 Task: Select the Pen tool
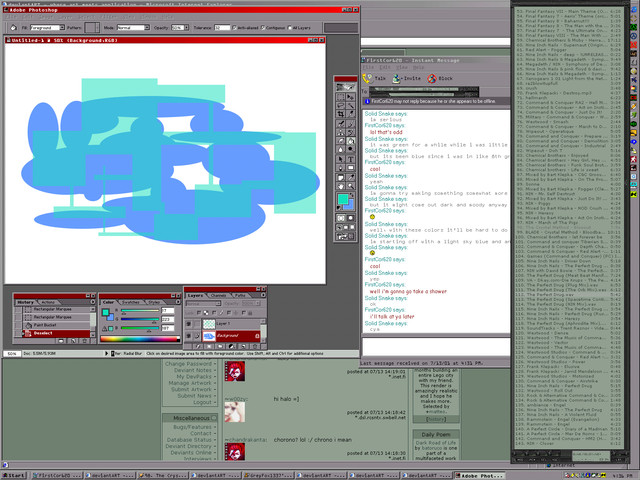coord(340,168)
